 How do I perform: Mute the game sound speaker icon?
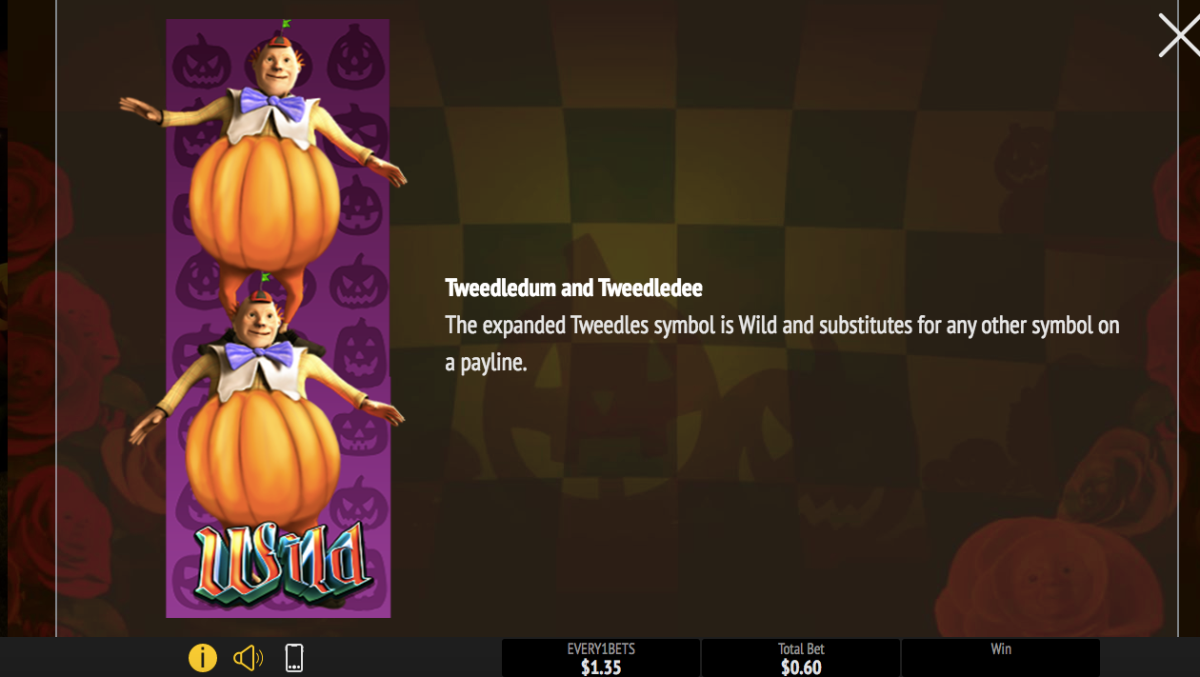click(x=248, y=657)
